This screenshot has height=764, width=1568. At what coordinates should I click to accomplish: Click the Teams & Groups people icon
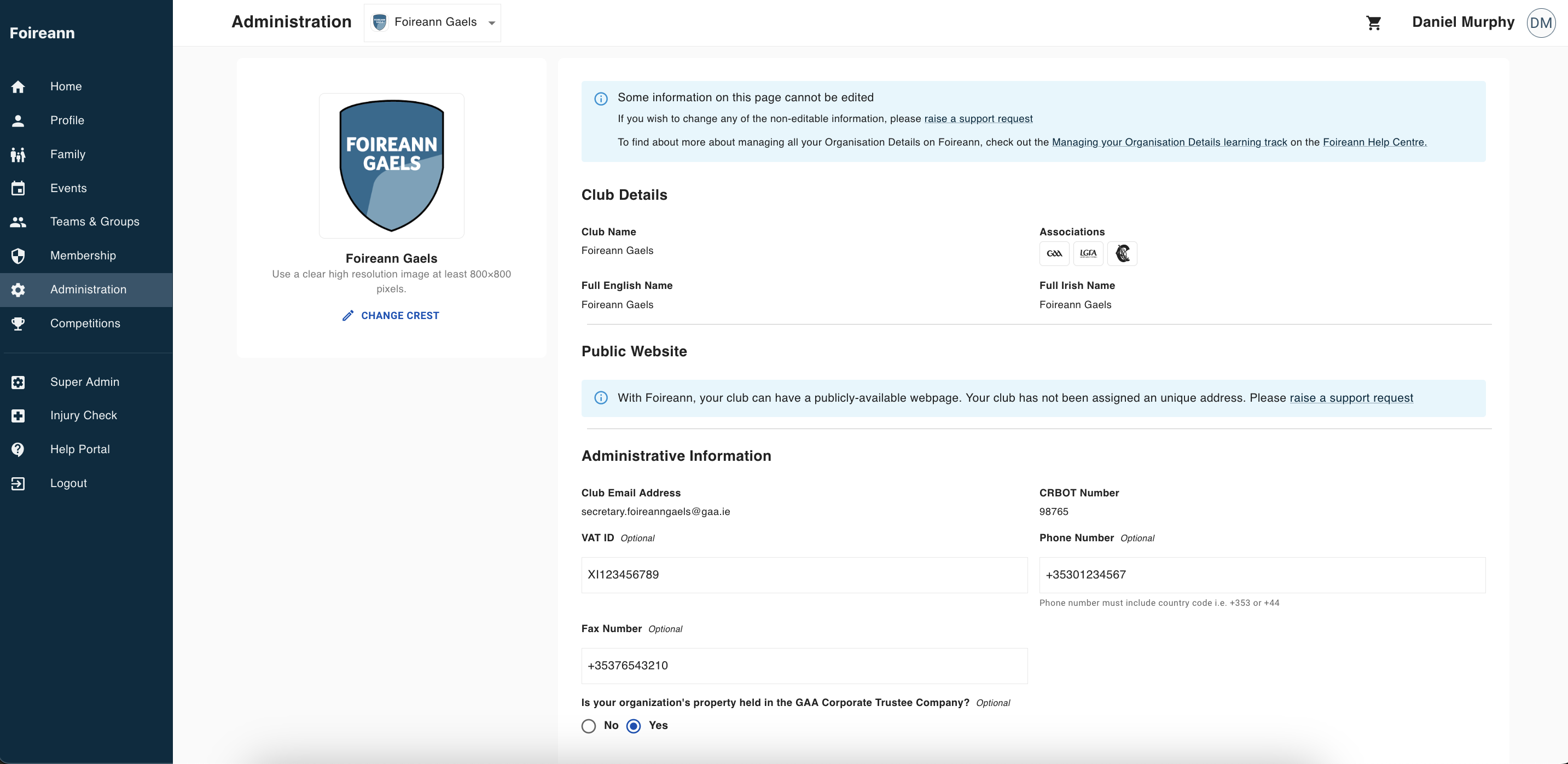click(18, 222)
